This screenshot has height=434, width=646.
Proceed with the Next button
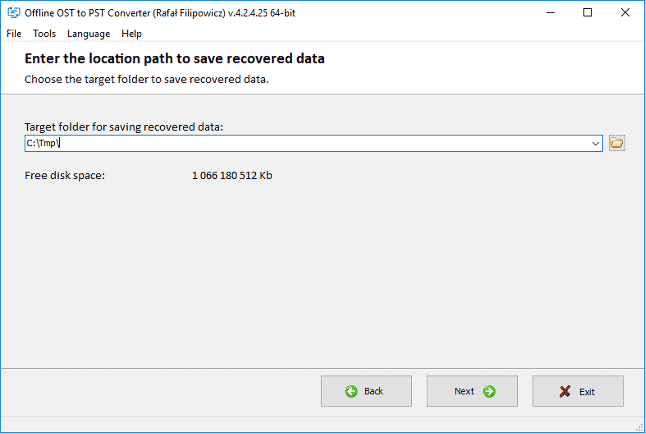472,391
